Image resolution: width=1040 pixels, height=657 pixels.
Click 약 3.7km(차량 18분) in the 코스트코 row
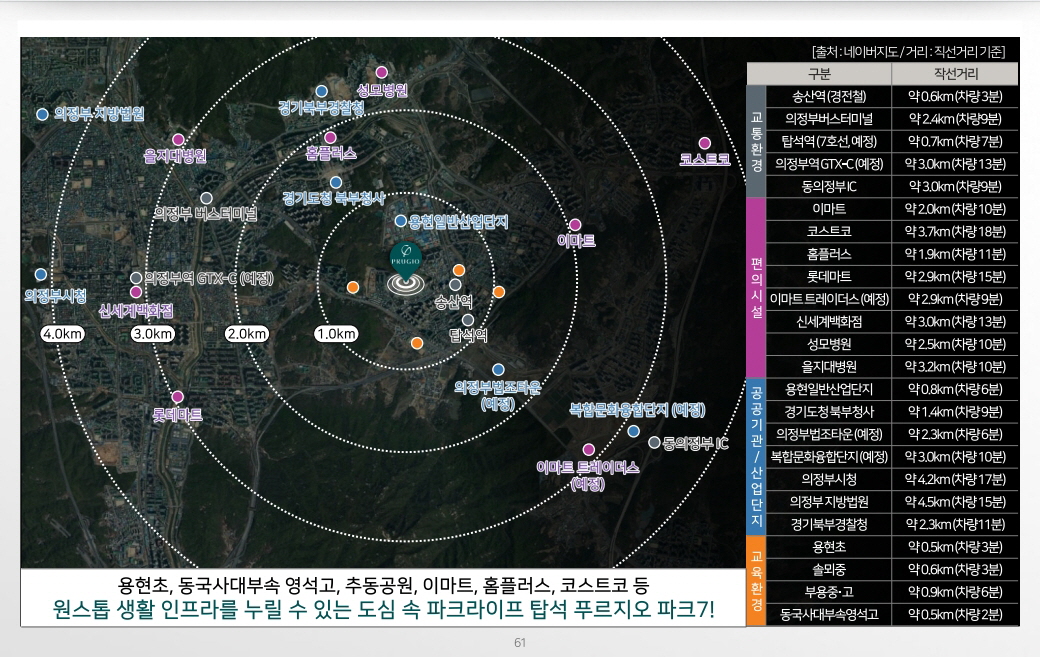point(955,231)
